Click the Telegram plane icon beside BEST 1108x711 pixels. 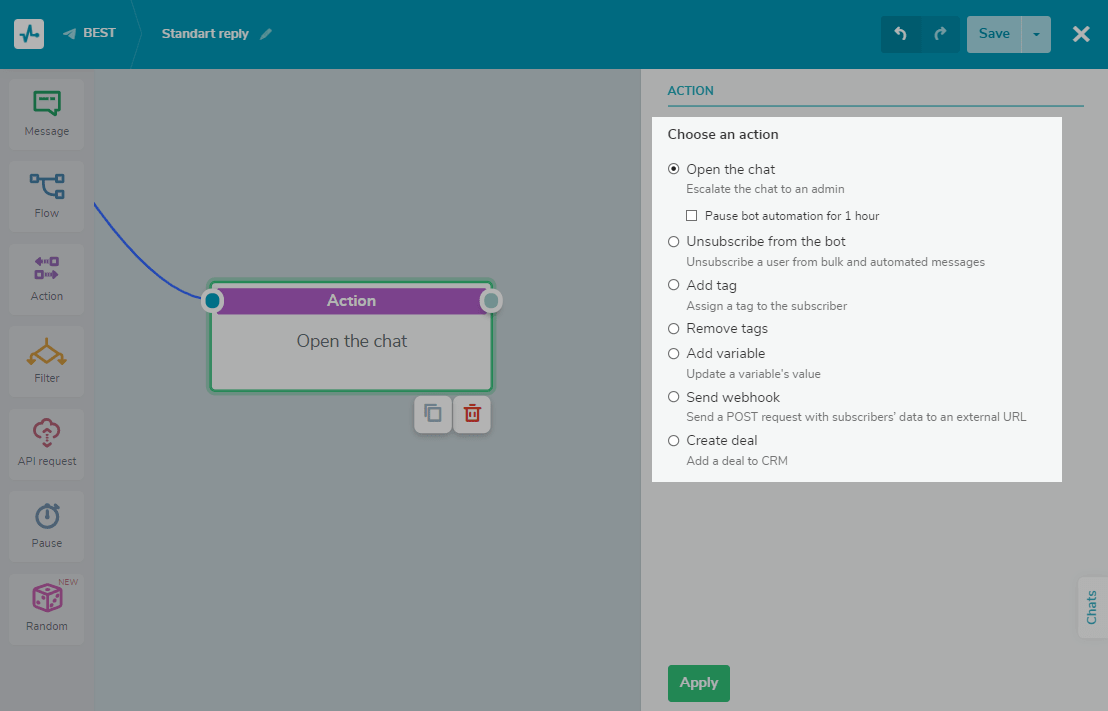coord(69,34)
